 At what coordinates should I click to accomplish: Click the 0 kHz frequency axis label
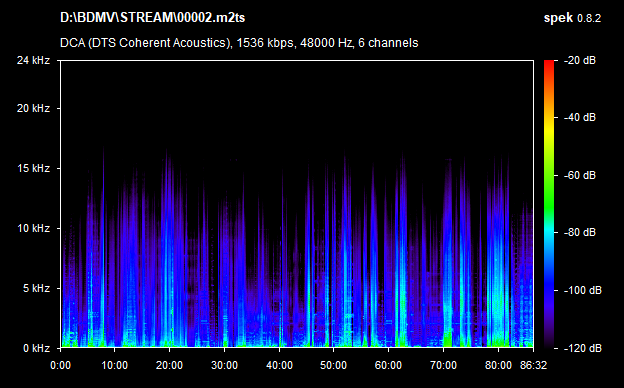click(x=36, y=348)
